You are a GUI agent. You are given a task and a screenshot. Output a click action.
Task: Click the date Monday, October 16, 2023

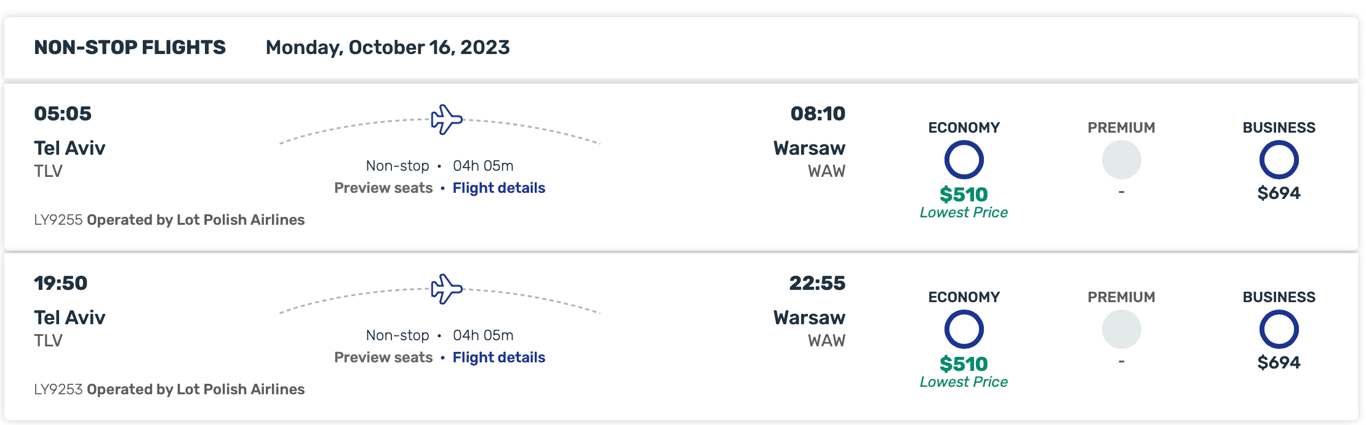coord(387,47)
